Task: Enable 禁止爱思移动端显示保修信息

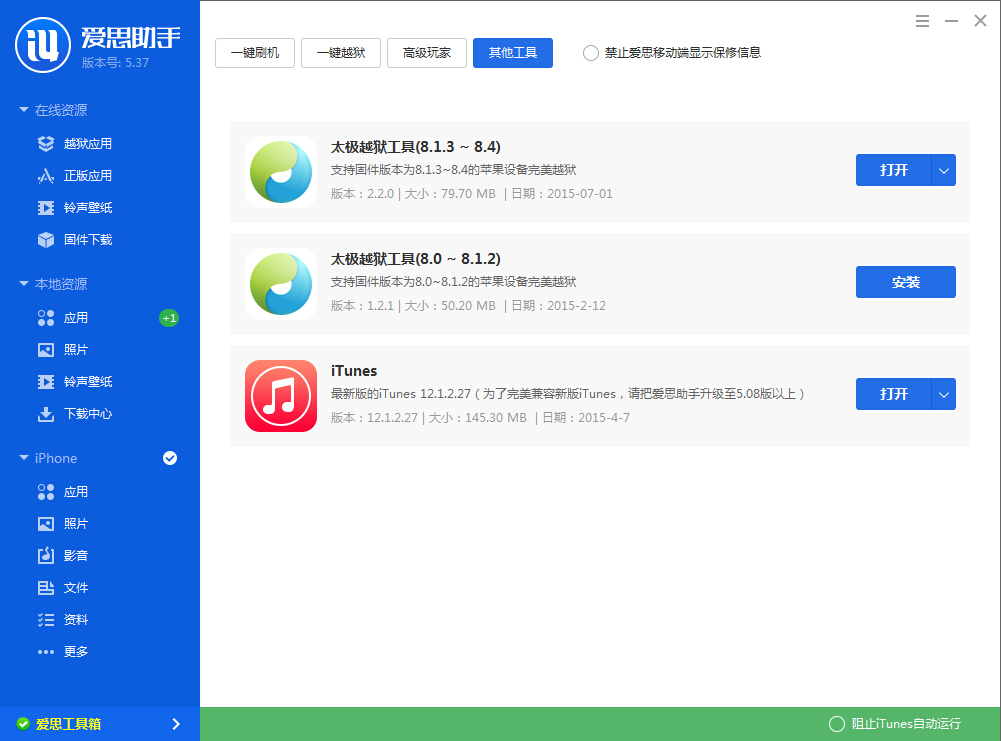Action: pos(590,54)
